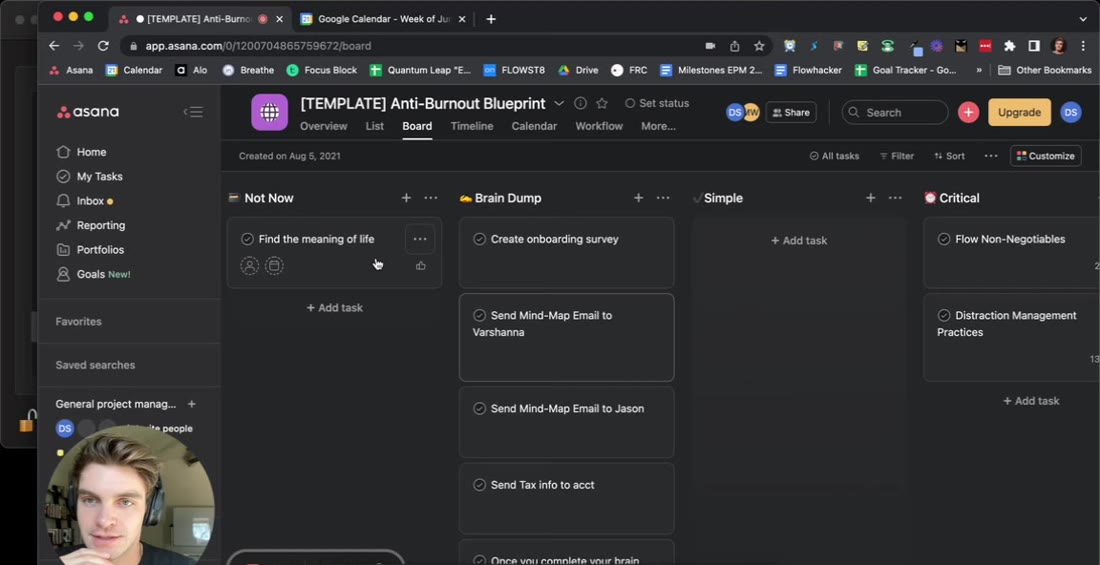
Task: Open DS profile avatar menu
Action: coord(1071,112)
